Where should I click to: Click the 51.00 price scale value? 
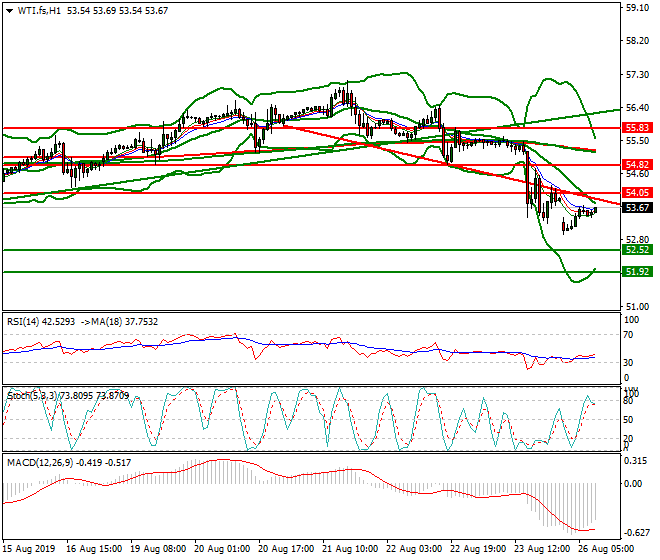pyautogui.click(x=637, y=307)
